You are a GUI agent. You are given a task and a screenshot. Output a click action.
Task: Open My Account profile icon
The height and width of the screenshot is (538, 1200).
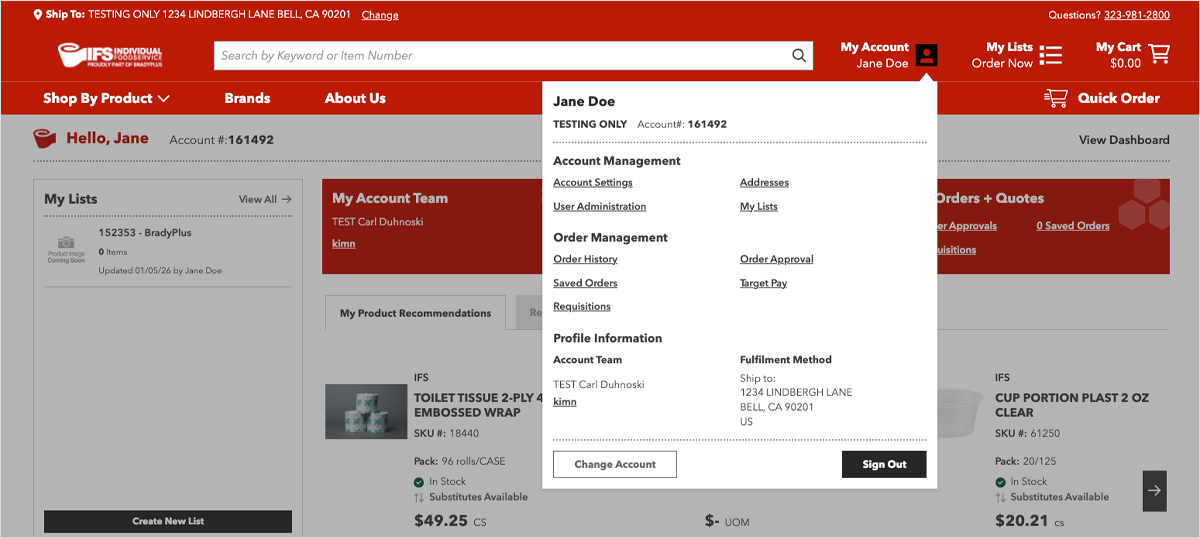point(927,55)
